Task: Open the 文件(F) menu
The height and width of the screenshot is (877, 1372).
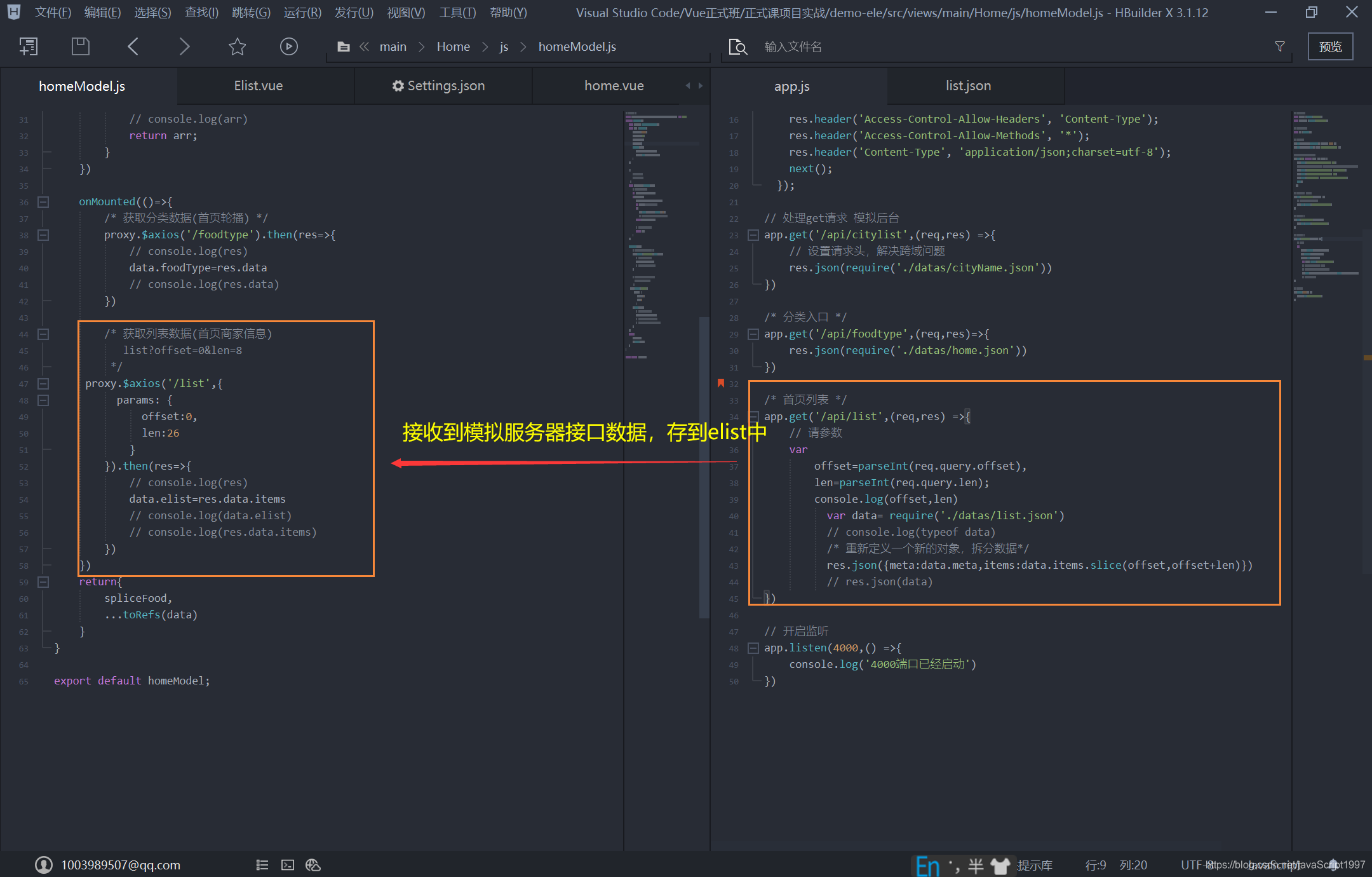Action: point(53,13)
